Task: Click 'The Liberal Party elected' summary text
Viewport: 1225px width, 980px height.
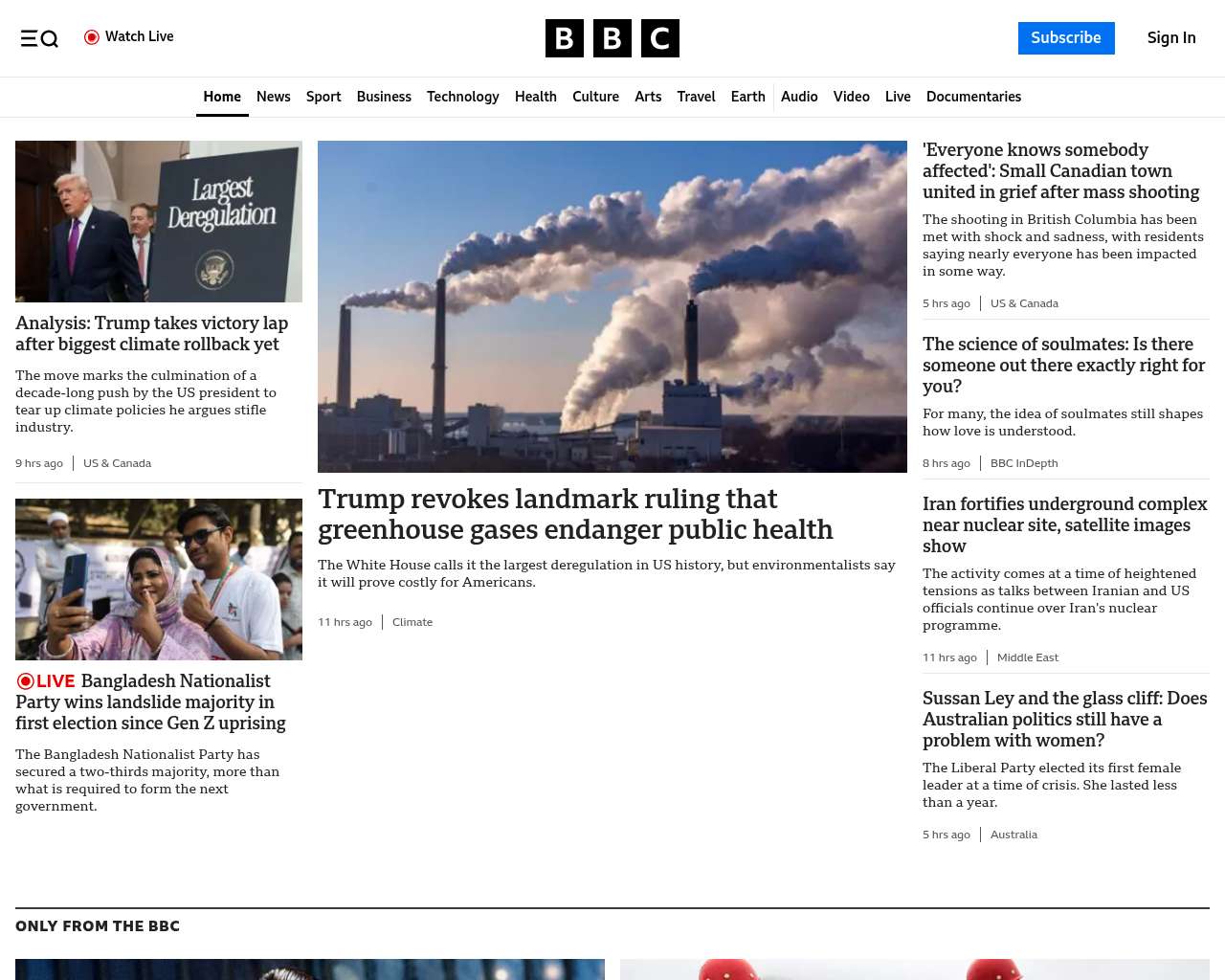Action: click(x=1052, y=785)
